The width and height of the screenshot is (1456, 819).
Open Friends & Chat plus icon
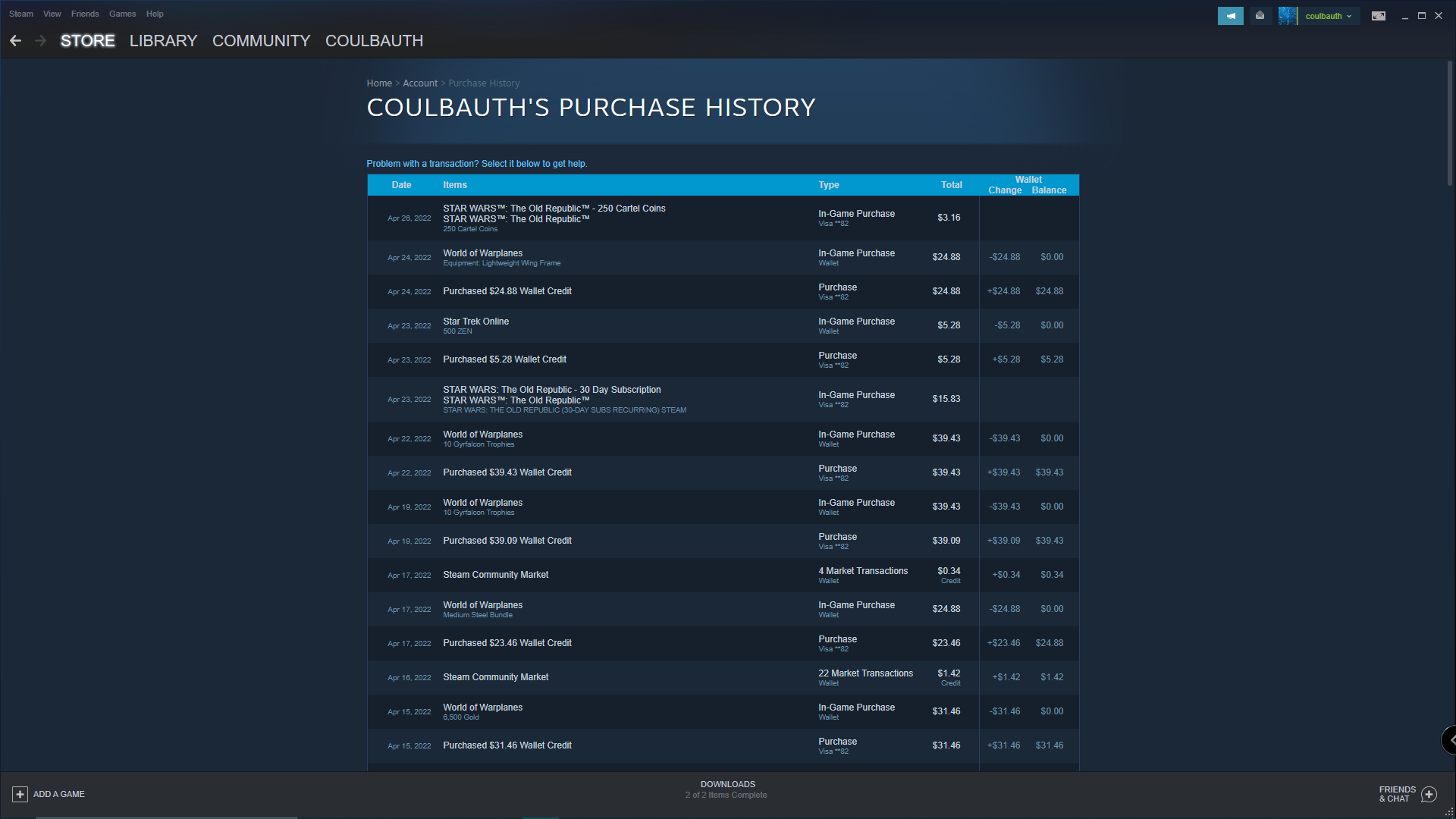click(1429, 794)
